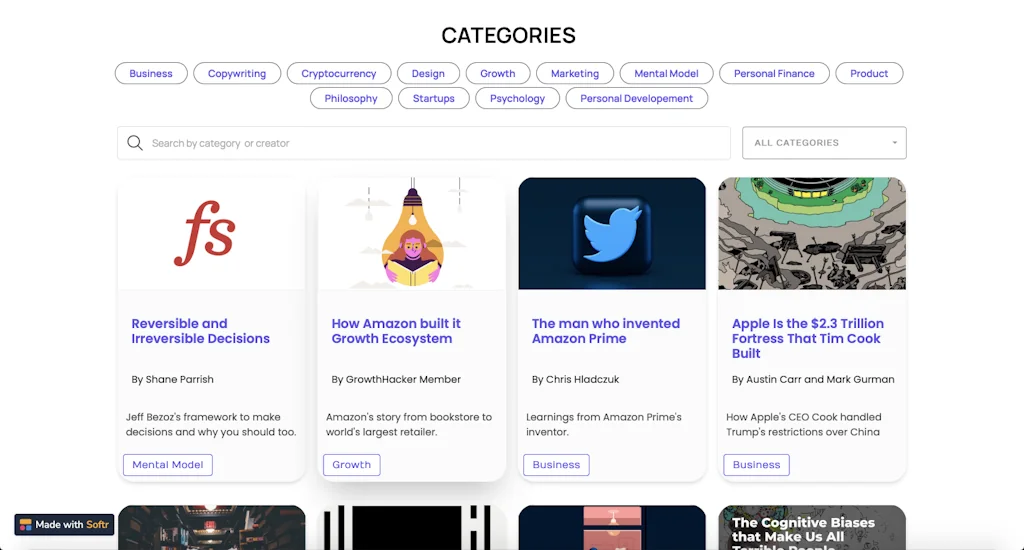The width and height of the screenshot is (1024, 550).
Task: Click description Learnings from Amazon Prime's inventor
Action: 604,424
